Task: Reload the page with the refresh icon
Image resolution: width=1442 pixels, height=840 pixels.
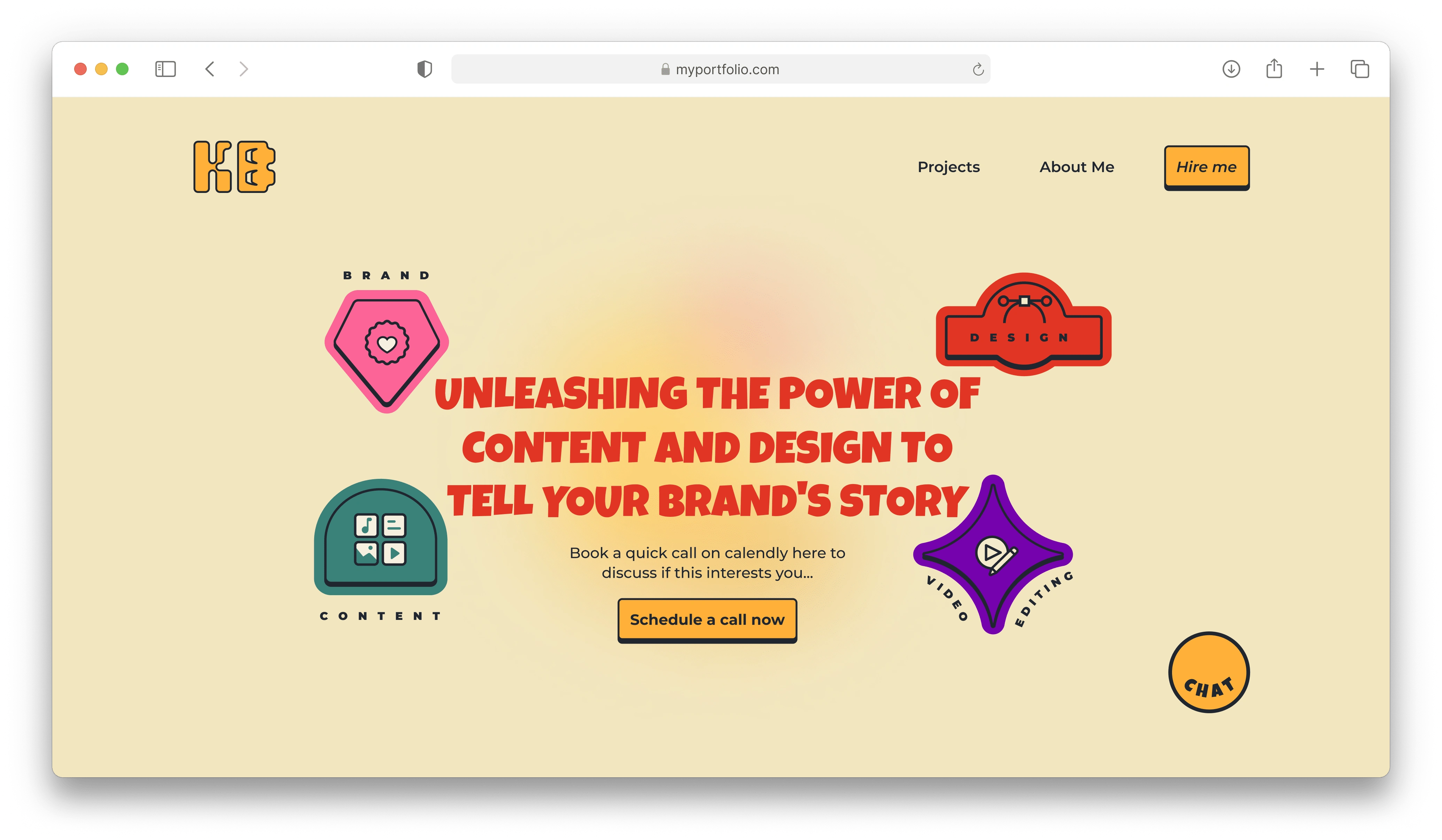Action: click(978, 69)
